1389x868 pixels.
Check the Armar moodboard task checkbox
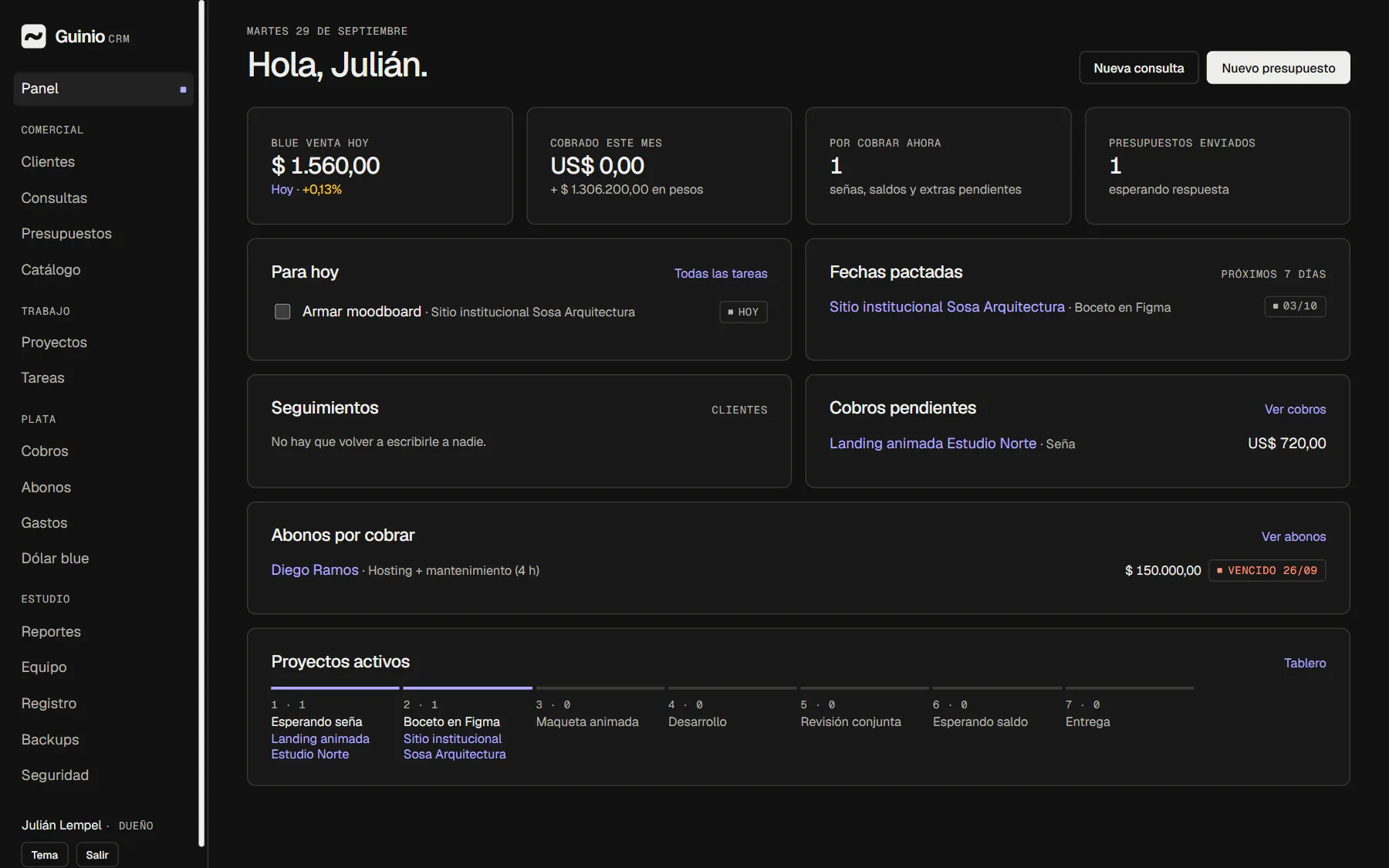282,312
